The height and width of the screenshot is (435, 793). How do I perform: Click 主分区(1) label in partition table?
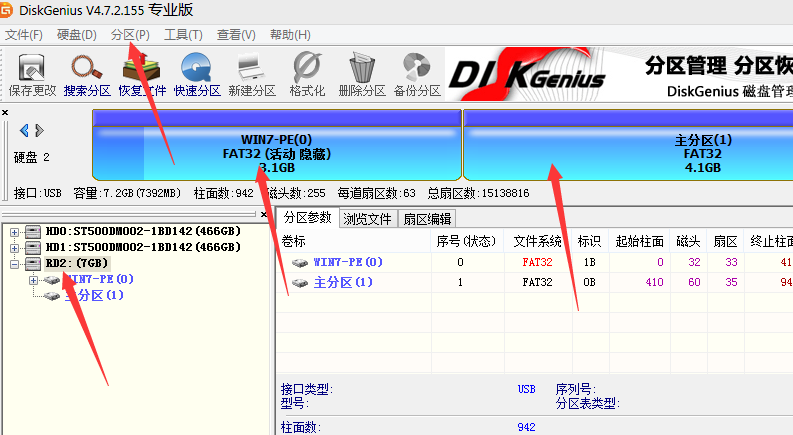[343, 282]
